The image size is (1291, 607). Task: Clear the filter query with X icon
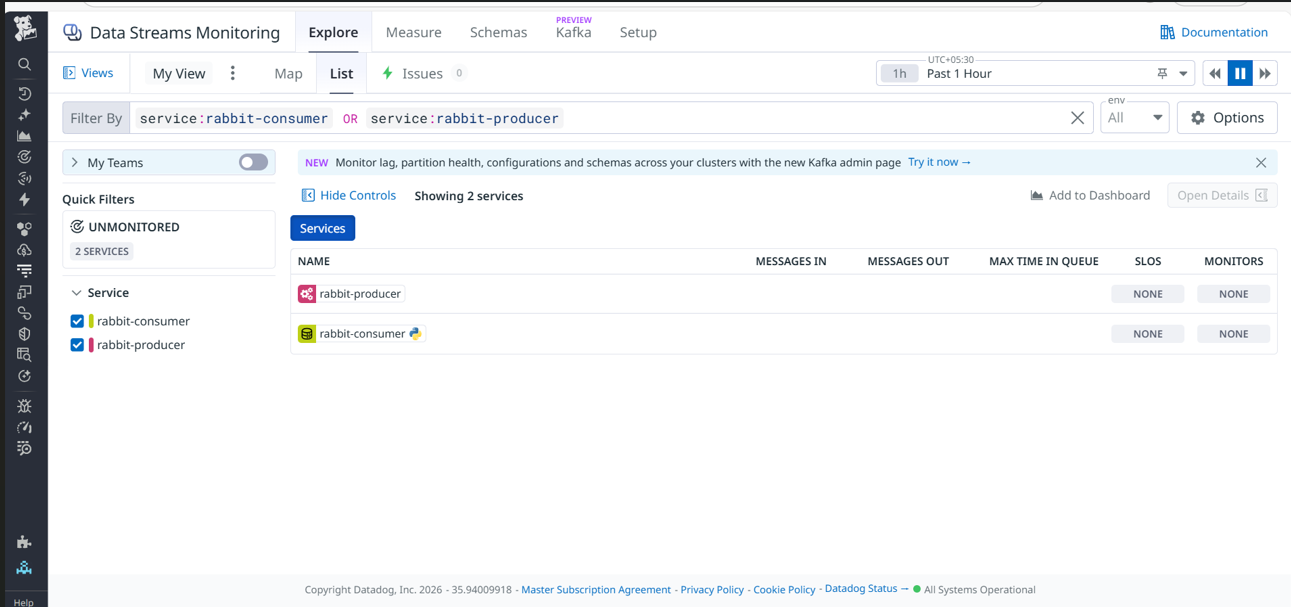point(1077,118)
